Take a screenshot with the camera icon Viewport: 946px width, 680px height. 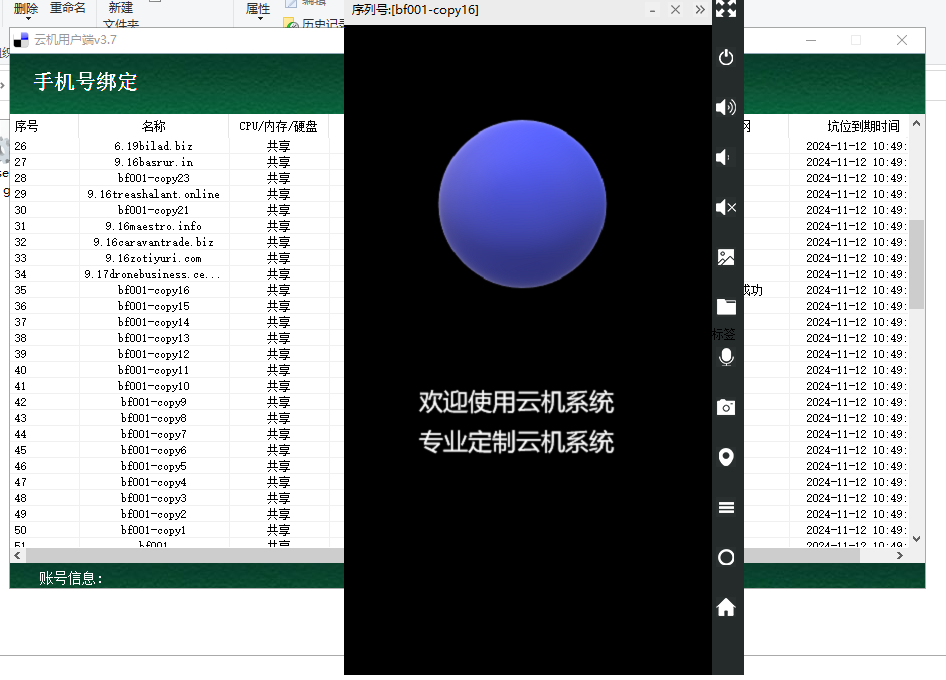click(x=726, y=407)
